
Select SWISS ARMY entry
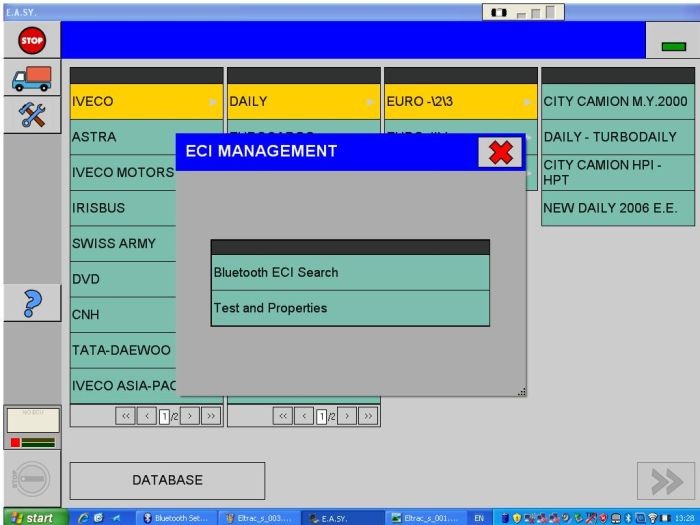(123, 243)
